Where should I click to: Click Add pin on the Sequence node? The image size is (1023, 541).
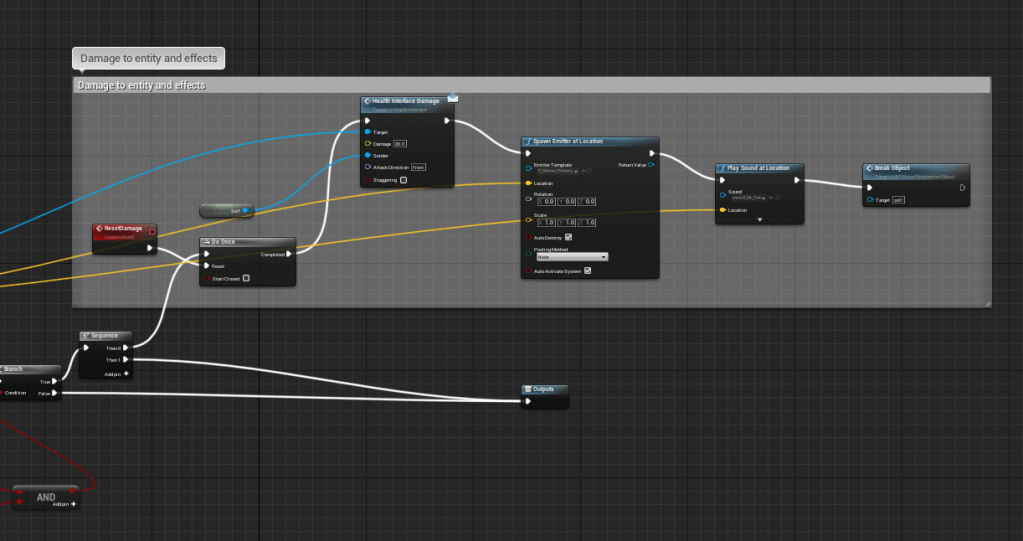(125, 373)
